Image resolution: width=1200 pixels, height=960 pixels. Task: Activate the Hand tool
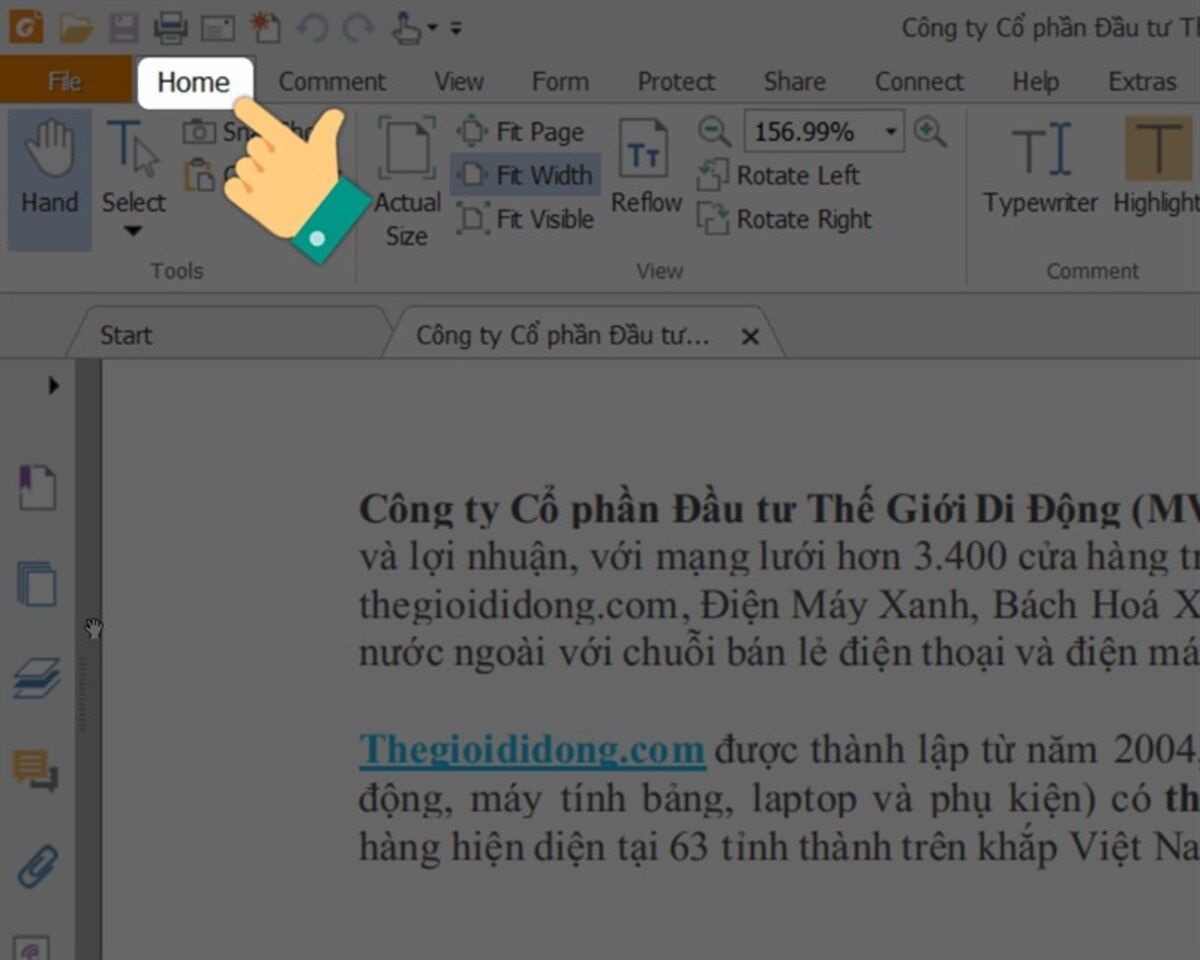click(50, 180)
